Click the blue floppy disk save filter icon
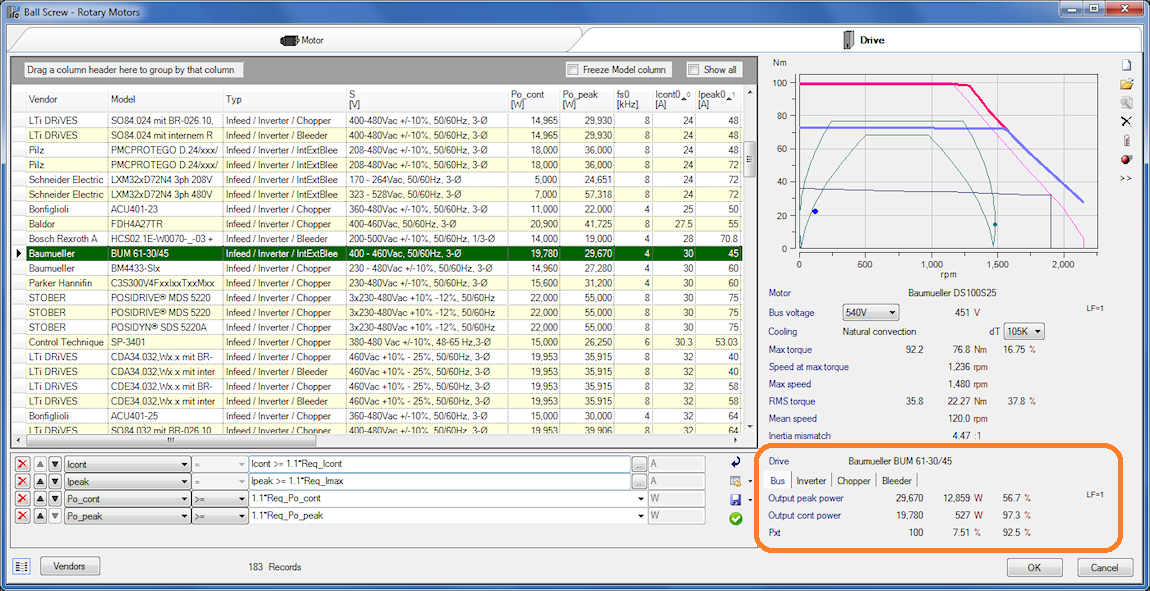The image size is (1150, 591). pos(735,499)
